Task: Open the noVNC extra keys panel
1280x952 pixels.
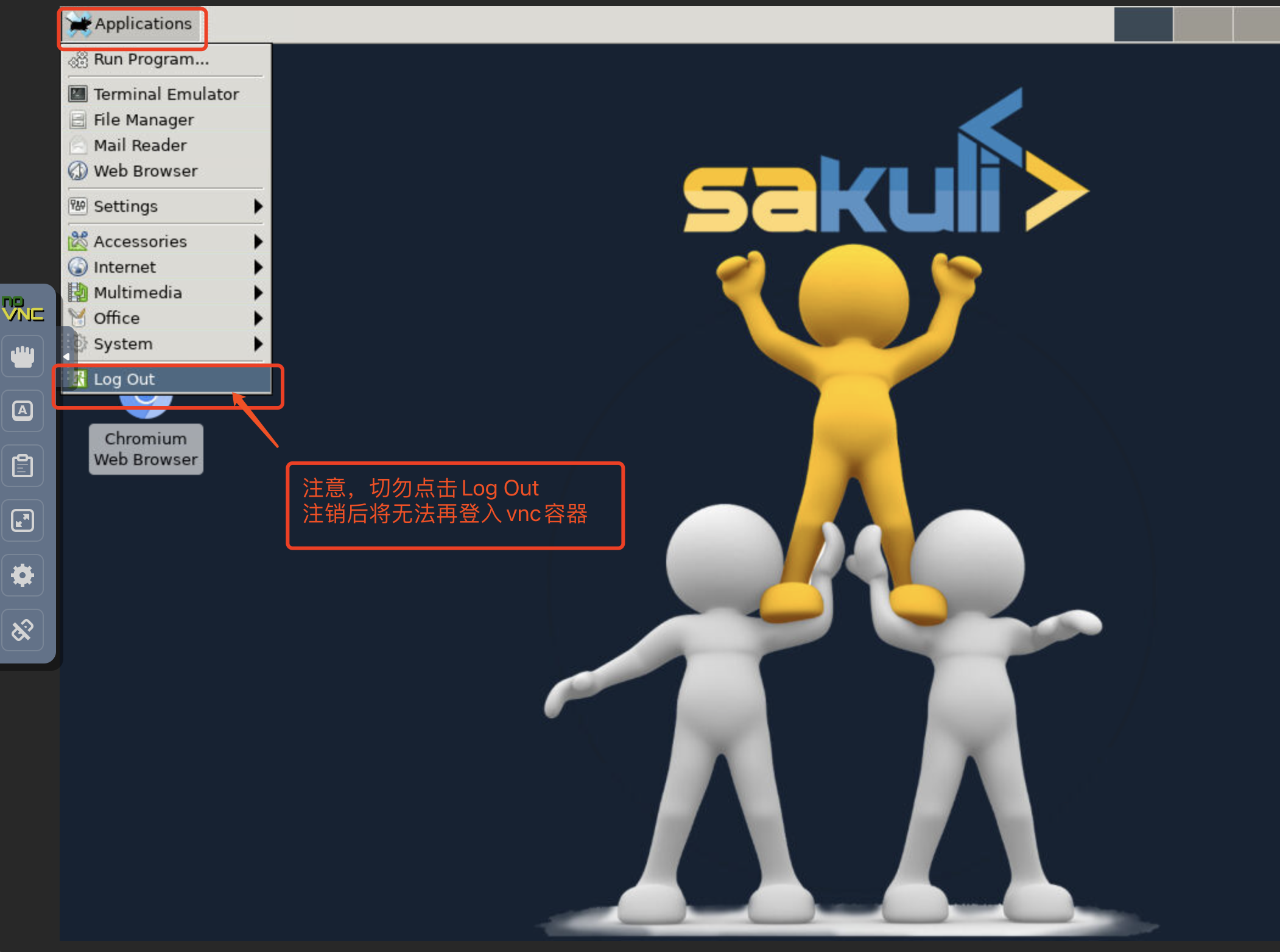Action: [x=23, y=411]
